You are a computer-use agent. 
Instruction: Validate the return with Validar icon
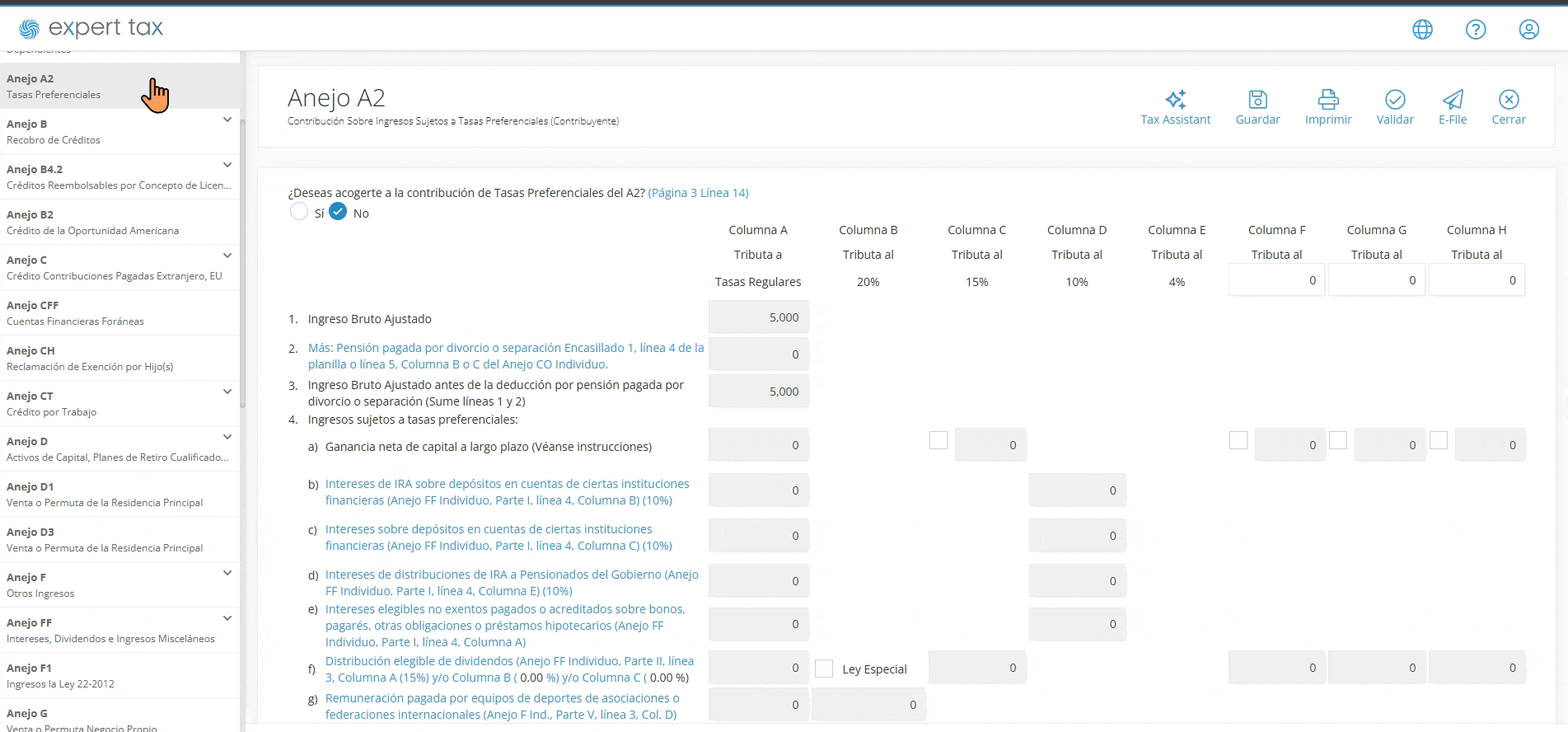[x=1395, y=100]
